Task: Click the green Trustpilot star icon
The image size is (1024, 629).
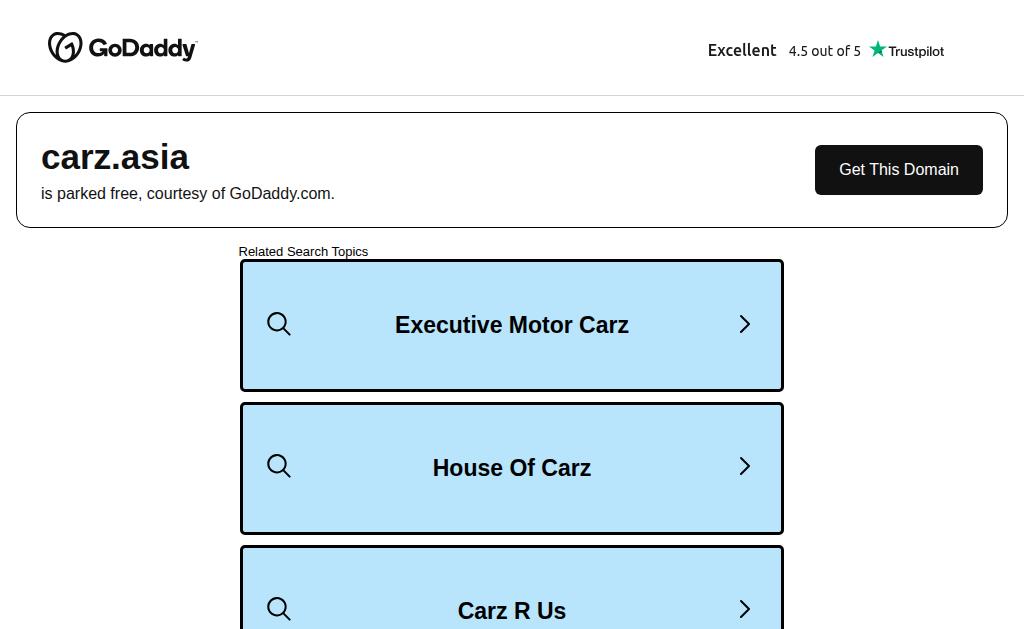Action: click(x=878, y=49)
